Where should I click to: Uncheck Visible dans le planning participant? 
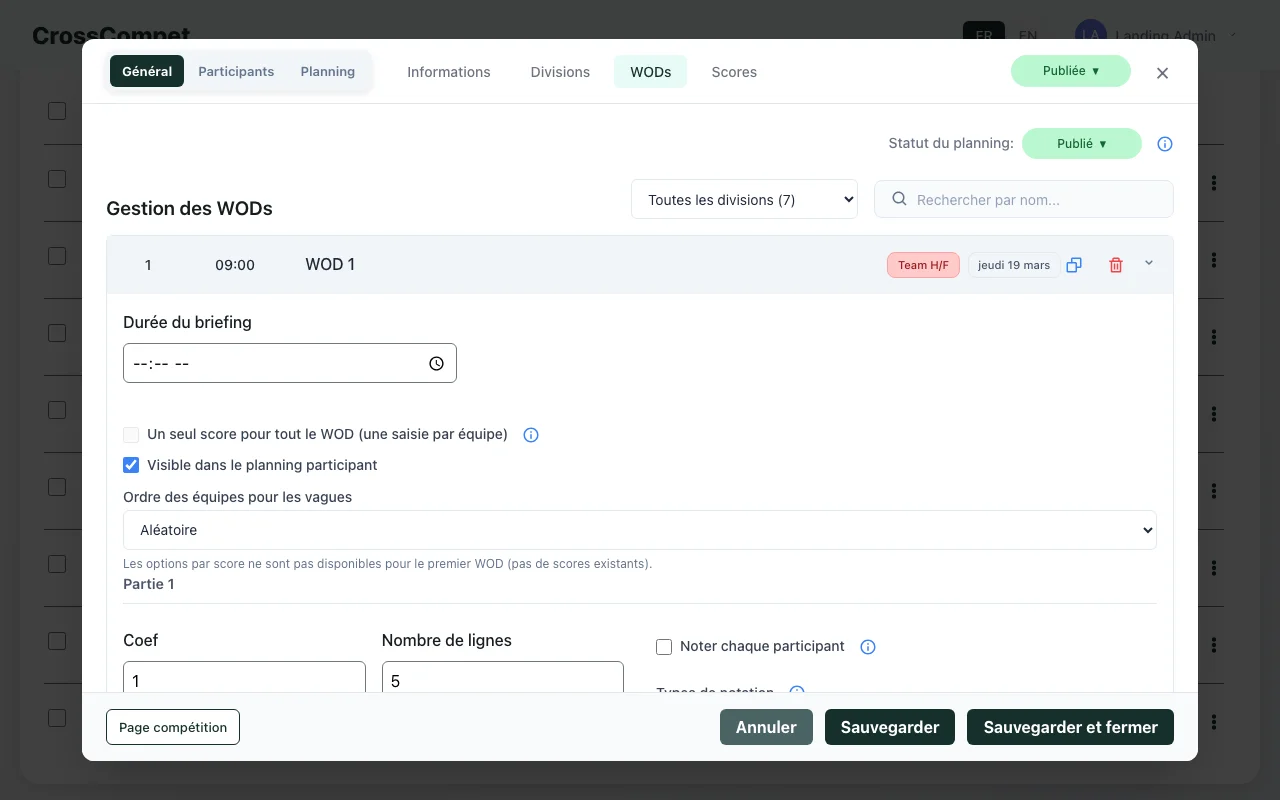pos(131,465)
